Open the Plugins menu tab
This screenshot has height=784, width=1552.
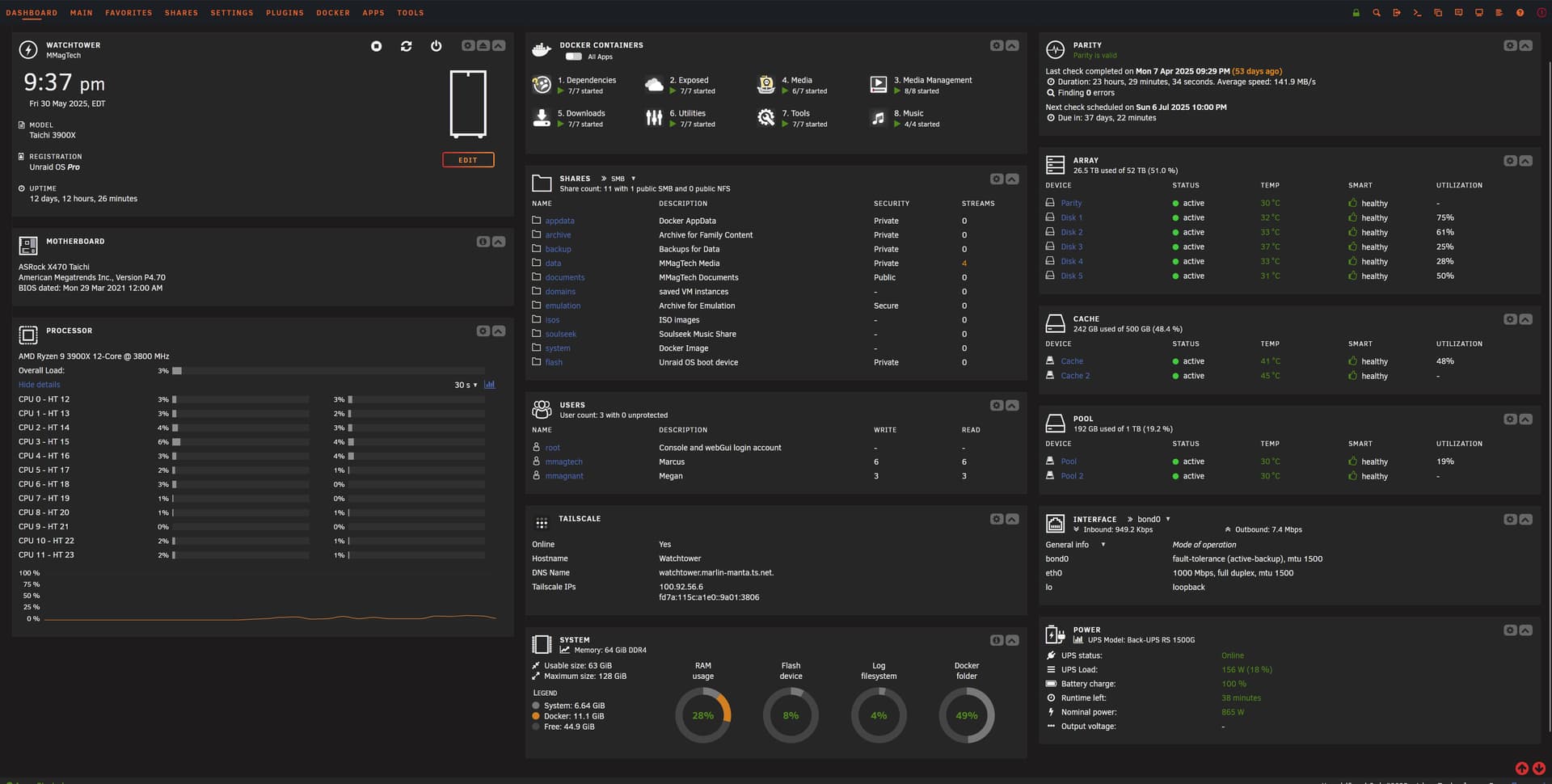(285, 13)
